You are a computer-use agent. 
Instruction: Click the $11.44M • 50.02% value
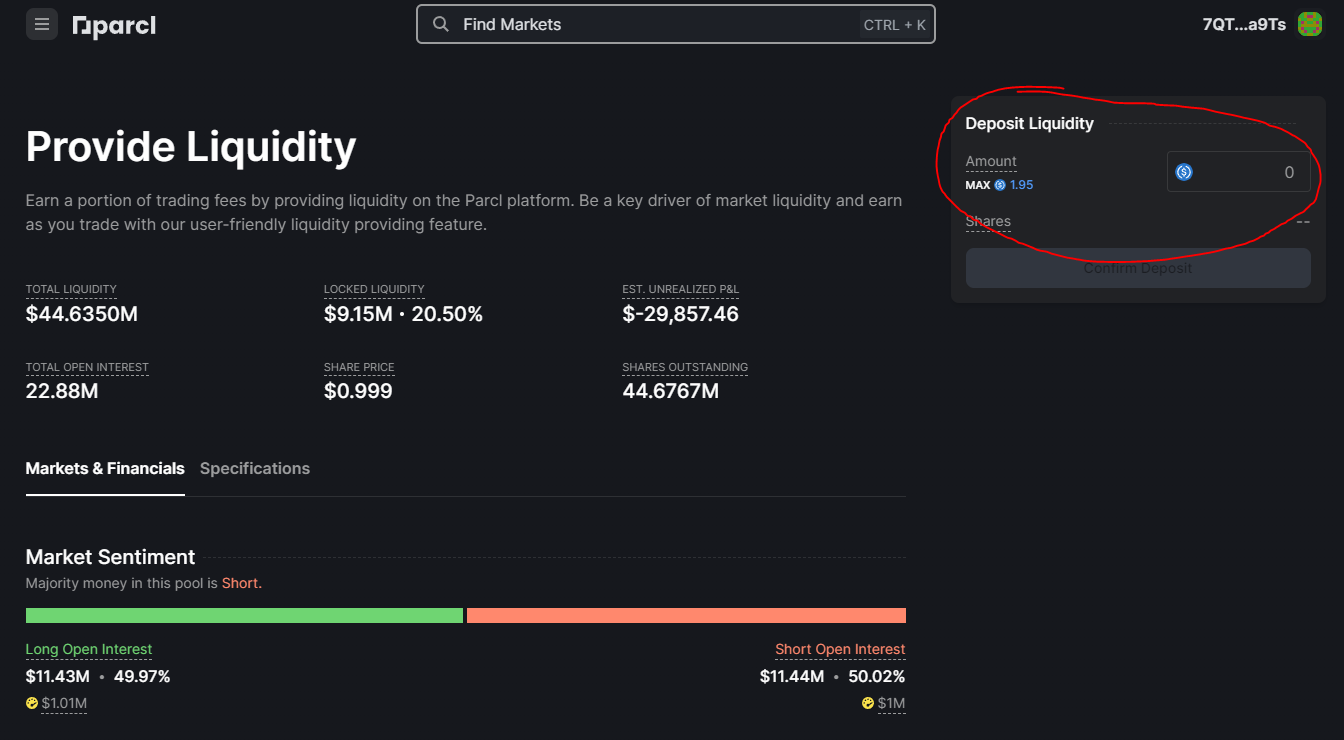tap(833, 676)
